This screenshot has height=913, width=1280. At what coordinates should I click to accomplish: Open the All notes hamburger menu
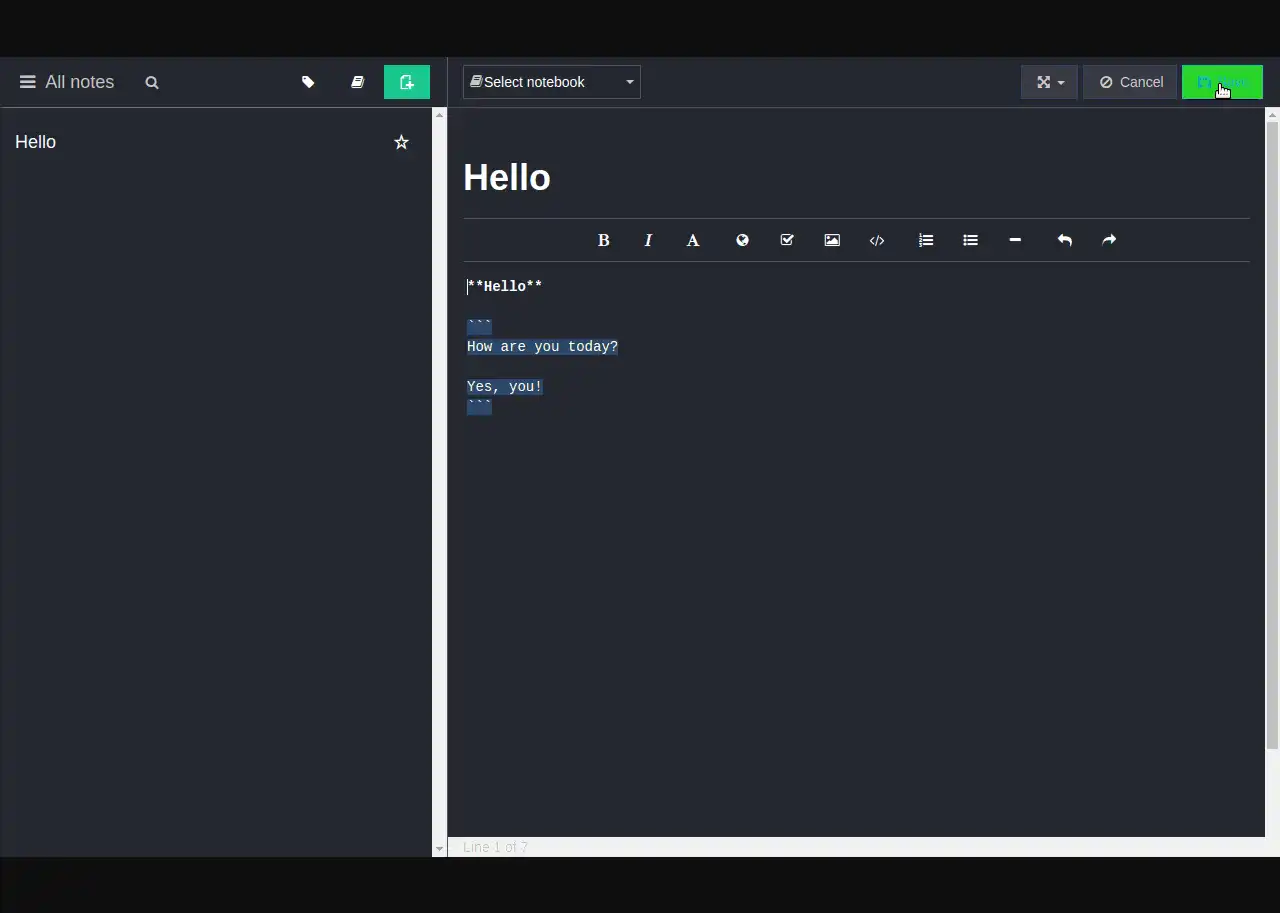tap(28, 82)
